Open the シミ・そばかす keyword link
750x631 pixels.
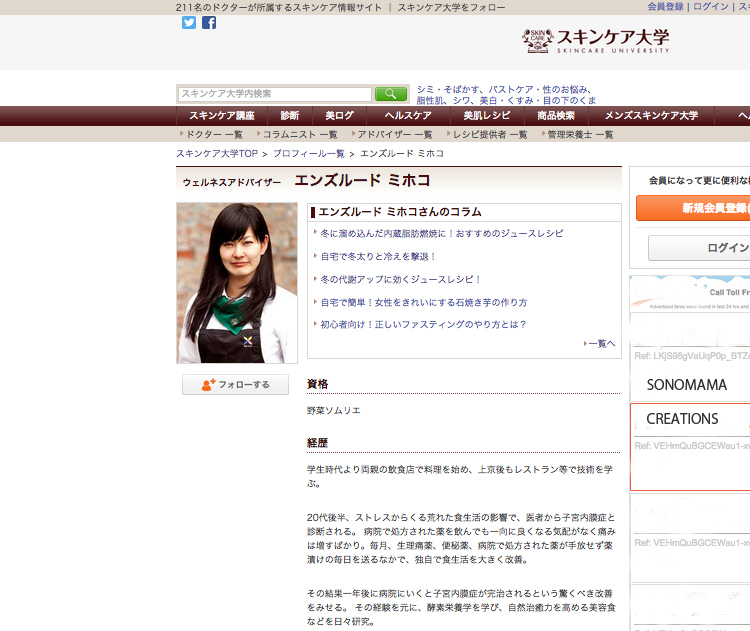pos(448,89)
